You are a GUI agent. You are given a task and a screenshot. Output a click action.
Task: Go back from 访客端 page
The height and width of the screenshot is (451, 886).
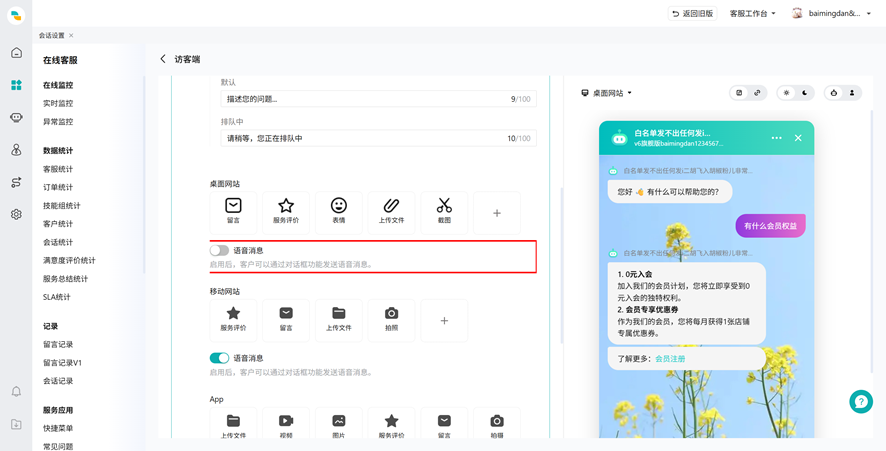[x=163, y=59]
